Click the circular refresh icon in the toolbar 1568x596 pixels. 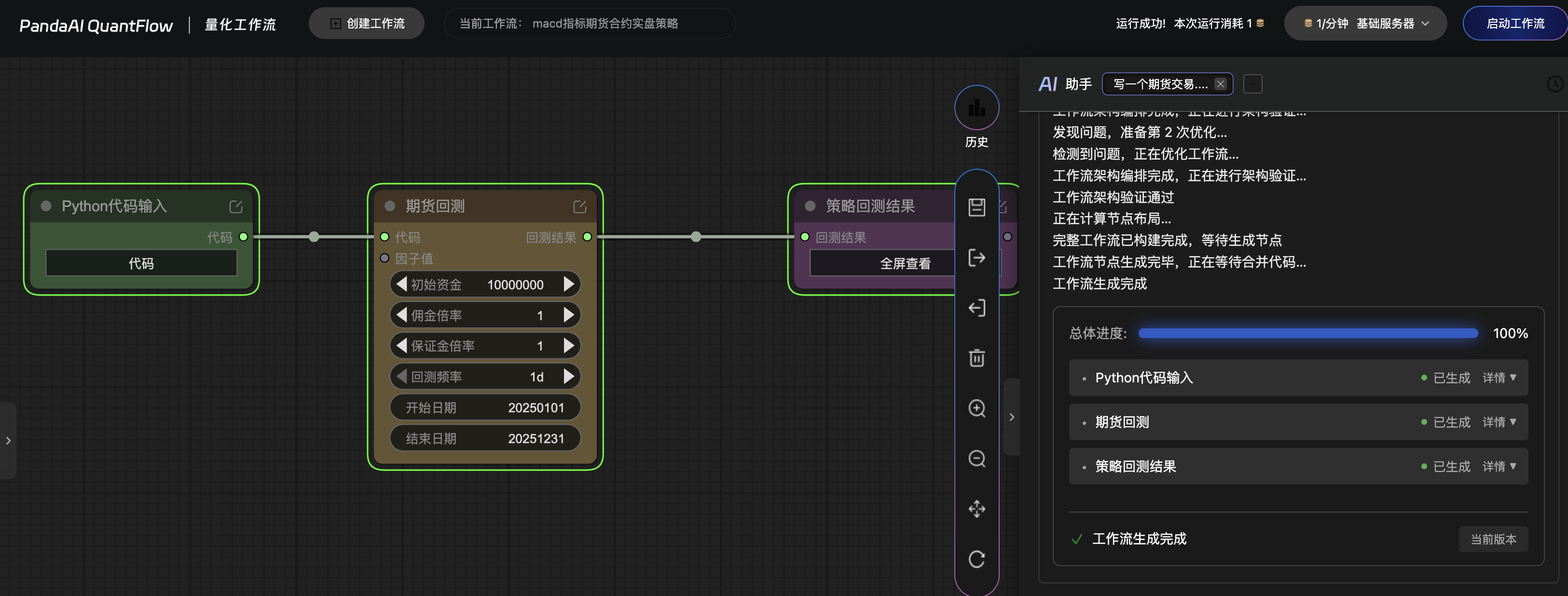pos(977,559)
